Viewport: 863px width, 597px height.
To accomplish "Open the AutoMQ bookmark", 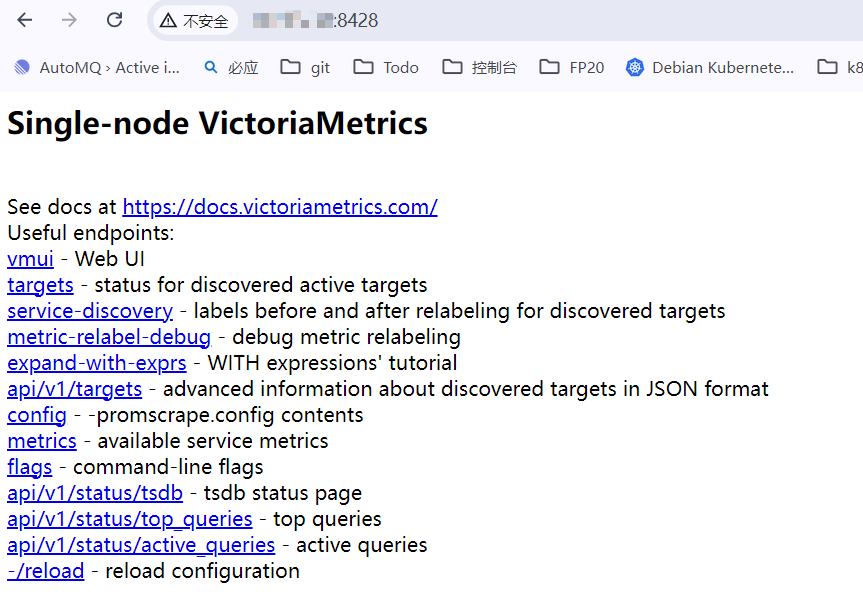I will tap(97, 67).
